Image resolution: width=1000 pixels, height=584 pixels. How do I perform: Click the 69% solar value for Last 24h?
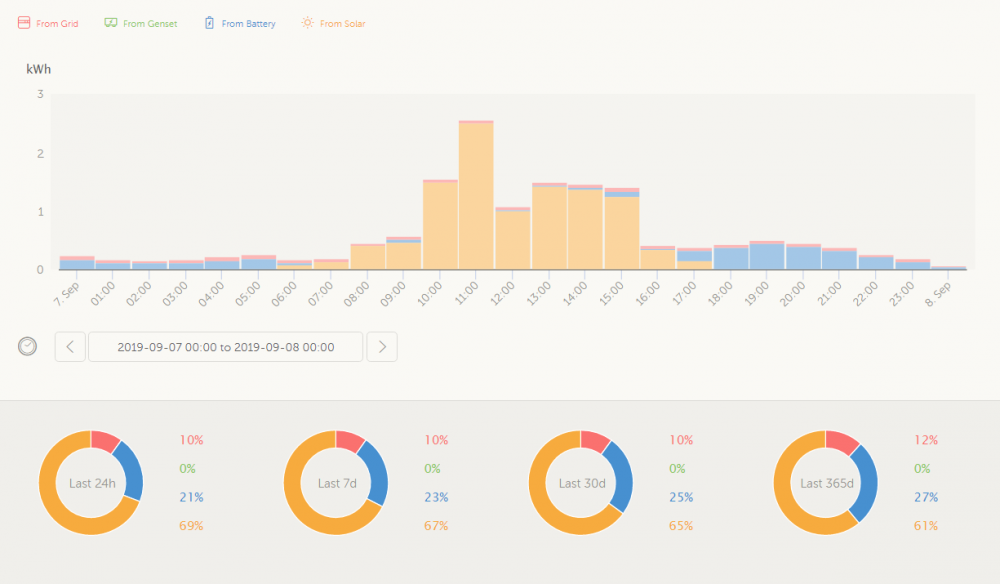tap(191, 526)
